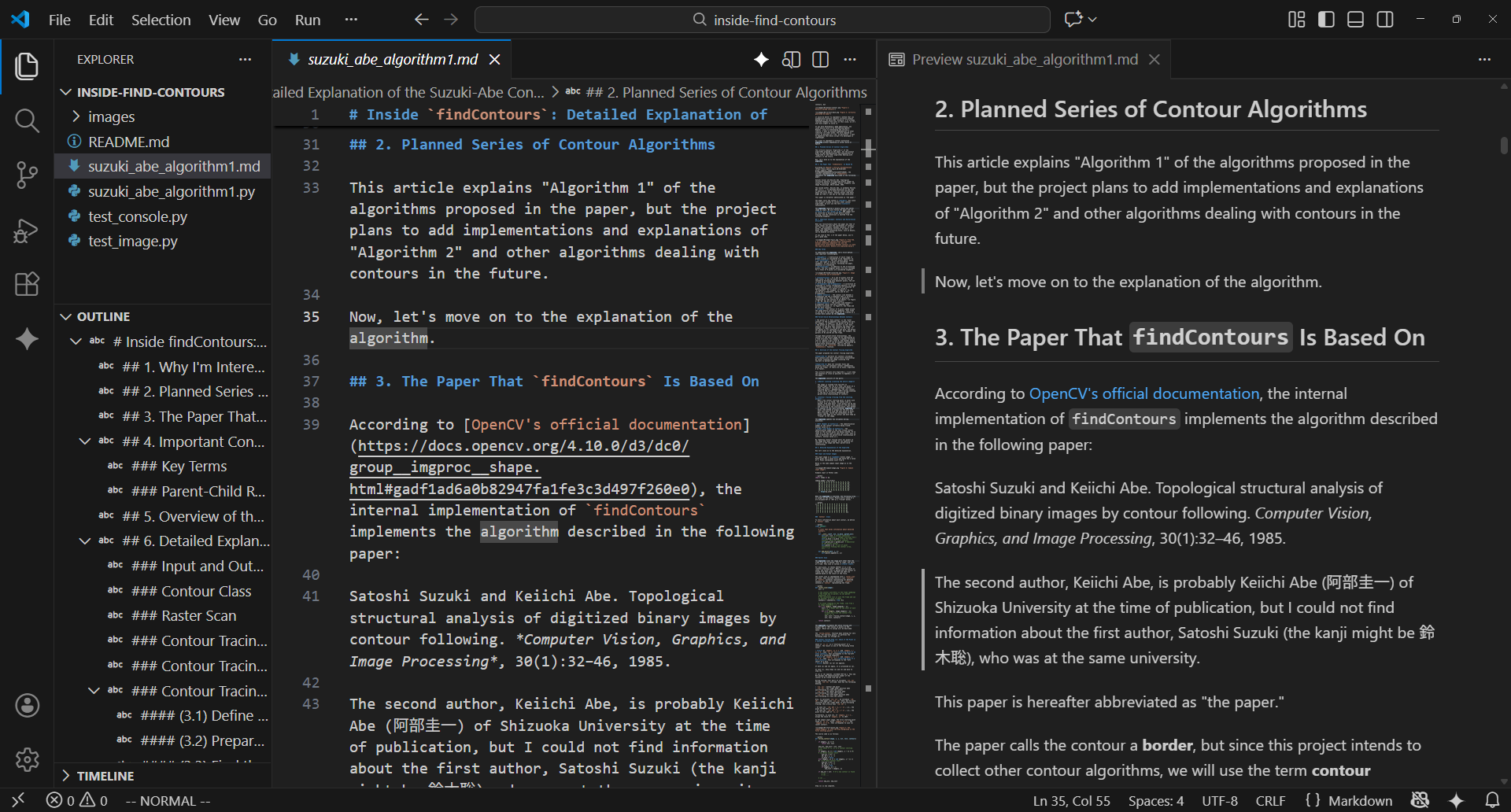Expand the images folder

click(x=111, y=116)
